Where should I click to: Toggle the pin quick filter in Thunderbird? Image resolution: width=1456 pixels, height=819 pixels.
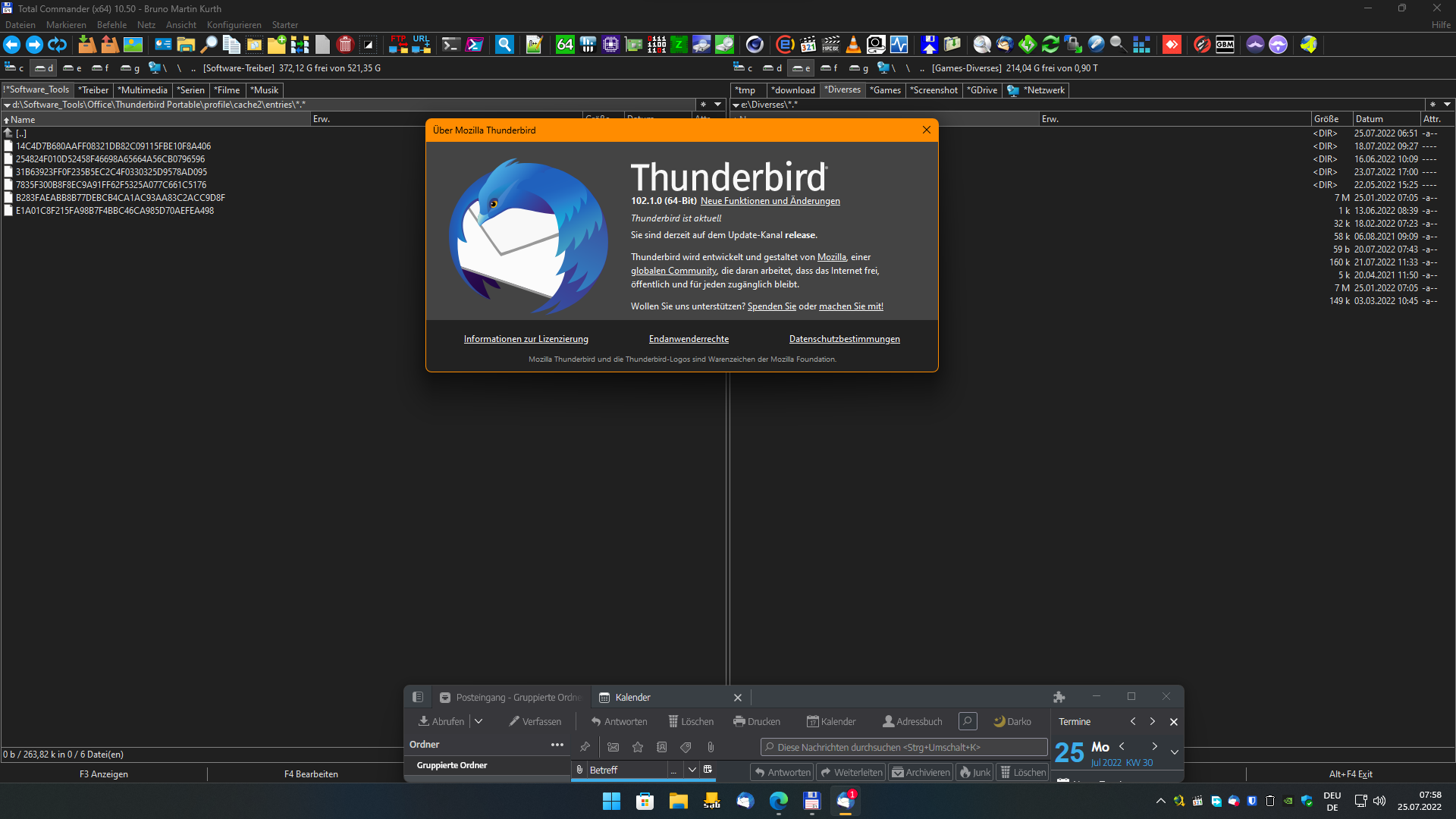[585, 747]
